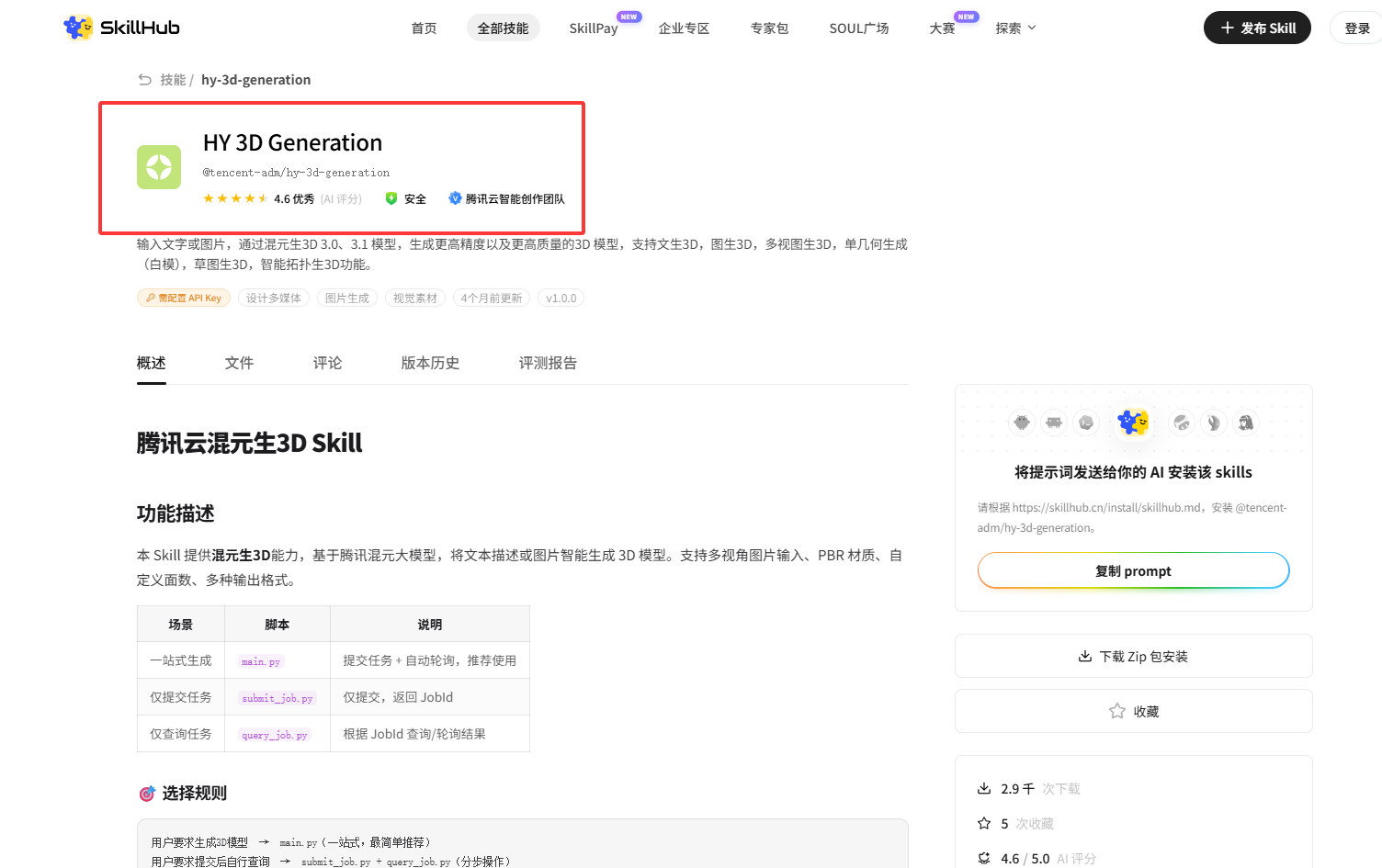Click the 腾讯云混元生3D Skill heading
This screenshot has width=1382, height=868.
point(250,444)
